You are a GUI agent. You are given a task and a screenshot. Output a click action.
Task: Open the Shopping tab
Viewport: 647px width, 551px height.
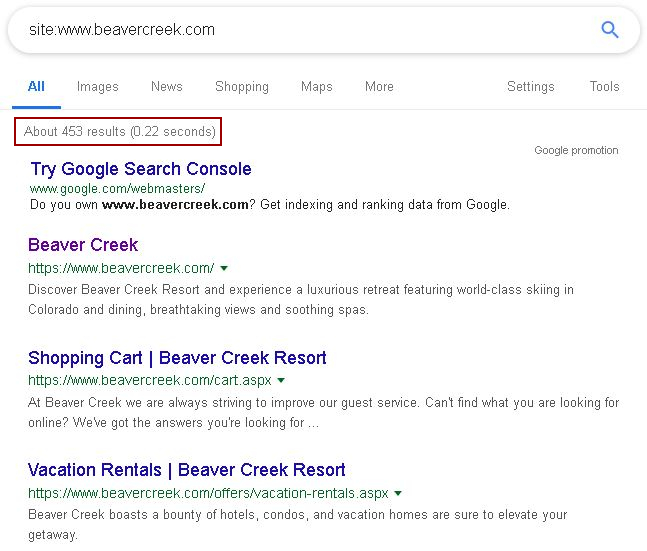pyautogui.click(x=242, y=86)
